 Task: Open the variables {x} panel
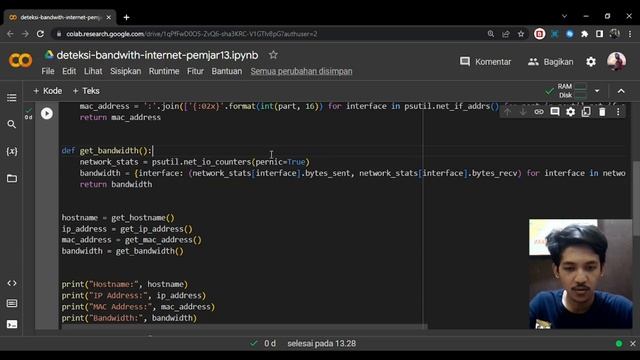11,151
